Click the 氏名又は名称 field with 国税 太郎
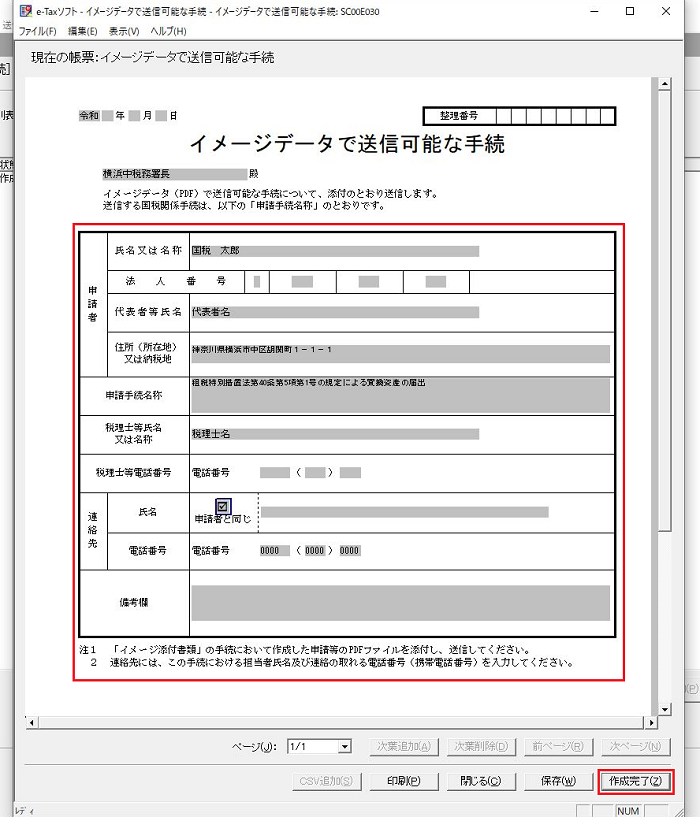Viewport: 700px width, 817px height. point(335,251)
